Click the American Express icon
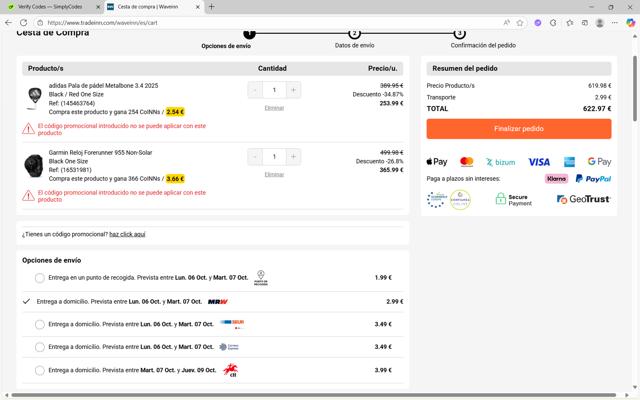 click(569, 162)
